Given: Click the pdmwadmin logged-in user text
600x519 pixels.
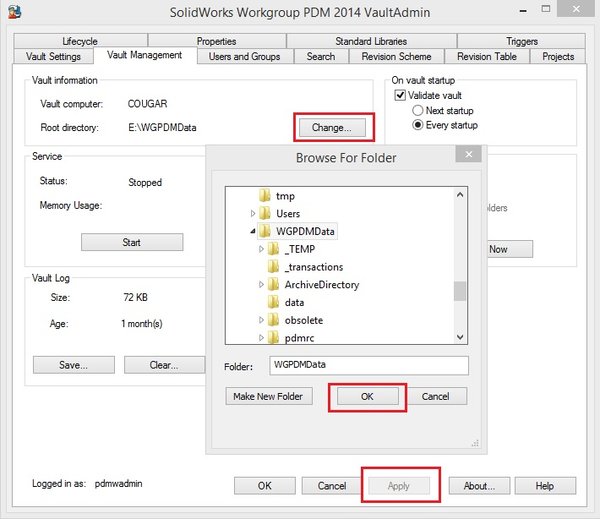Looking at the screenshot, I should 119,483.
